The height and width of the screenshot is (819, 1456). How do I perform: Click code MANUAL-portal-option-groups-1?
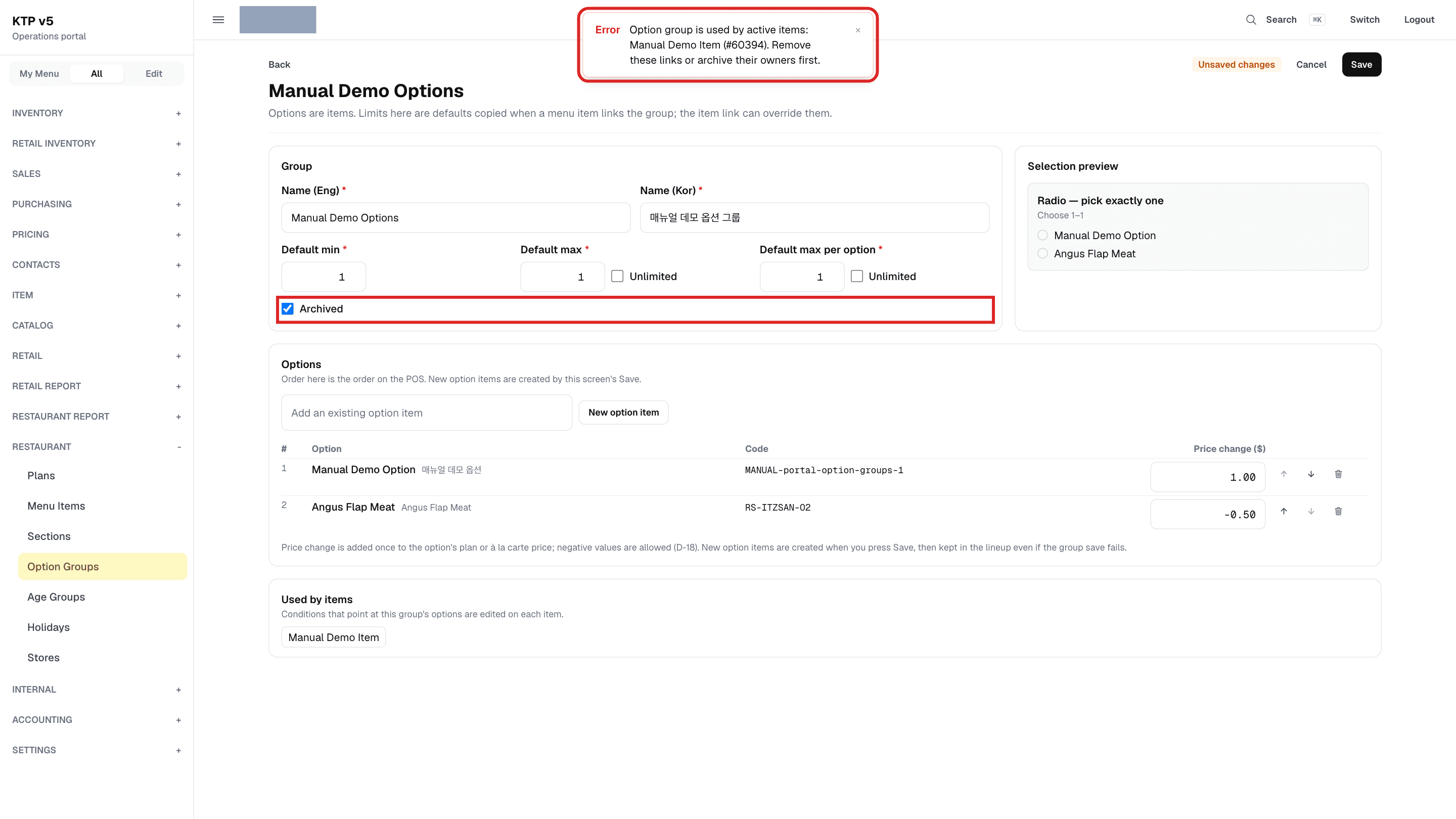point(824,470)
